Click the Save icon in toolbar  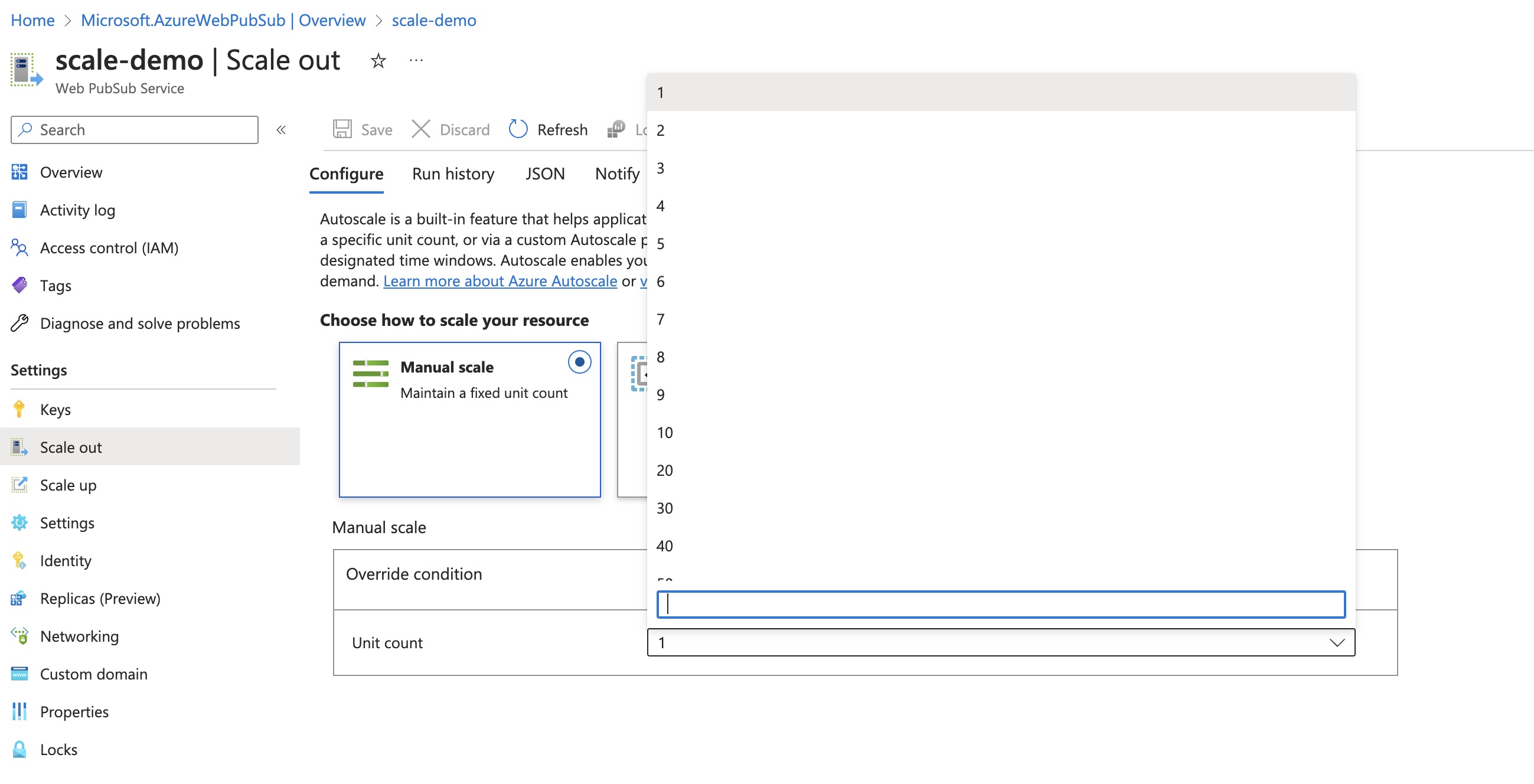(343, 128)
